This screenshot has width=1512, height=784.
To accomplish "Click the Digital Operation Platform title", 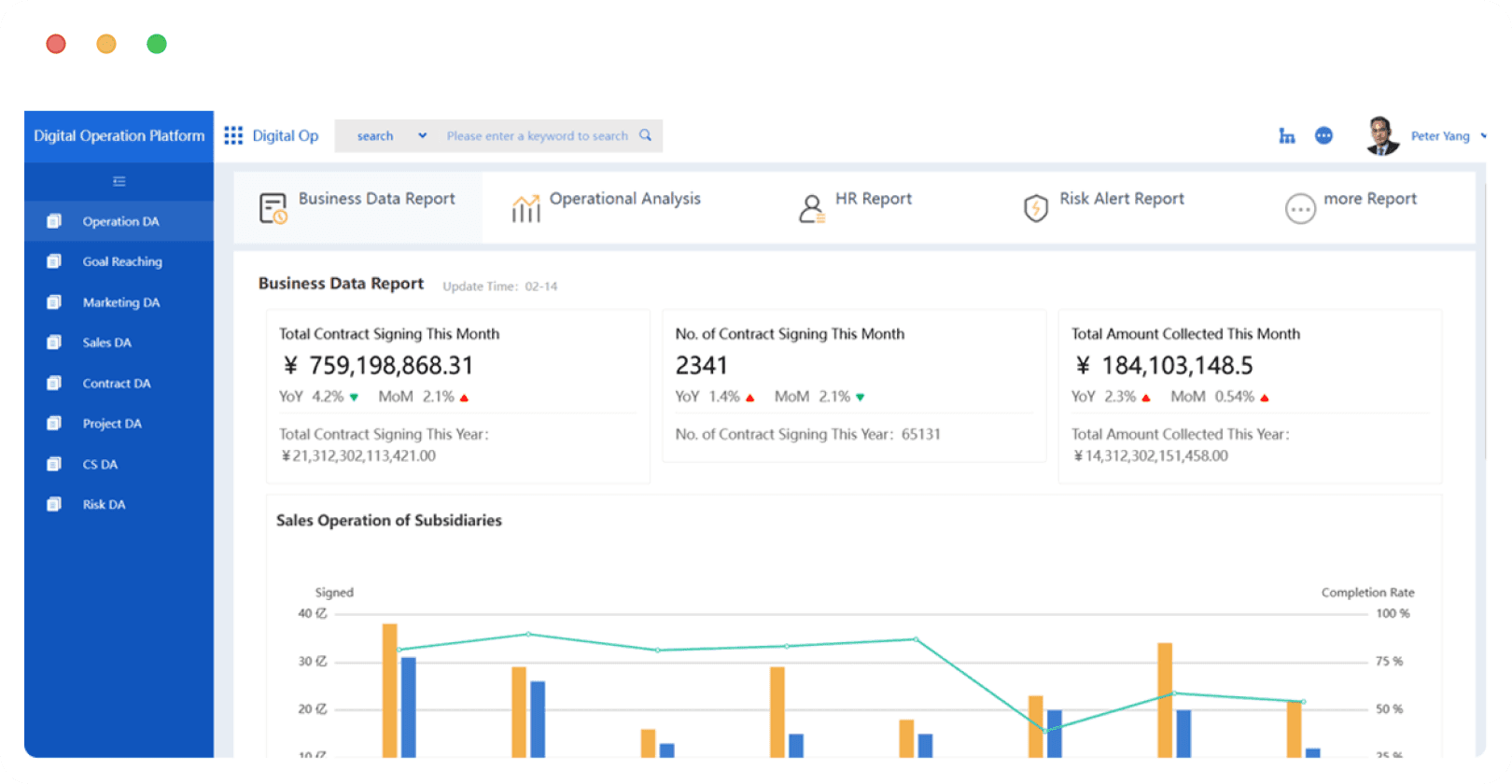I will click(119, 136).
